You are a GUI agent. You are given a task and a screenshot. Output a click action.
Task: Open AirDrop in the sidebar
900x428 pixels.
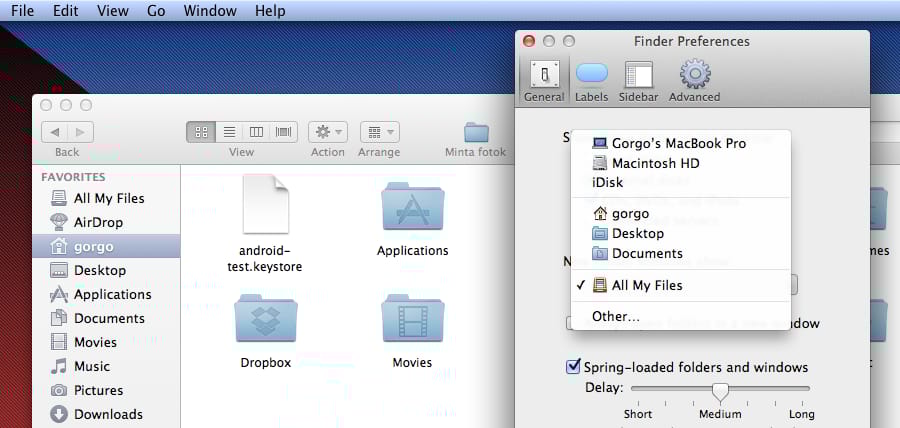click(x=106, y=222)
